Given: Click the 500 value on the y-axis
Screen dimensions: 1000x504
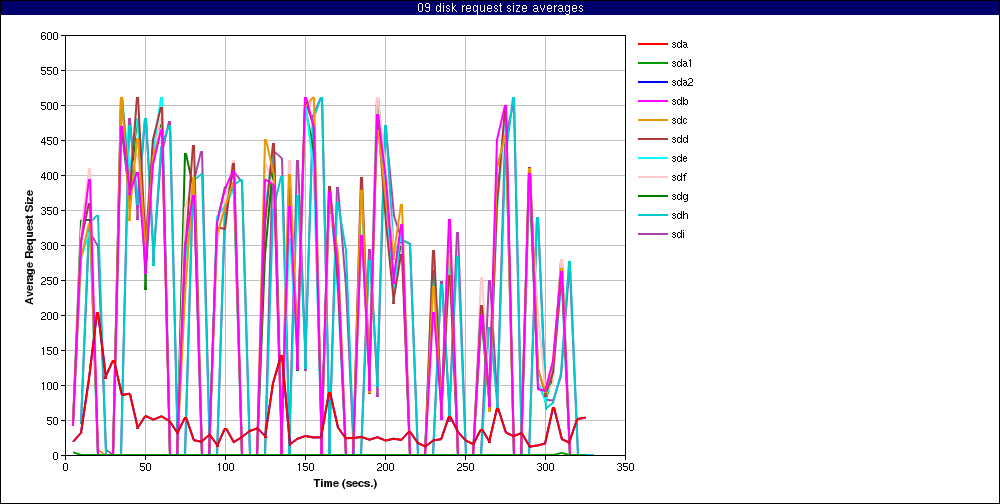Looking at the screenshot, I should pyautogui.click(x=51, y=106).
